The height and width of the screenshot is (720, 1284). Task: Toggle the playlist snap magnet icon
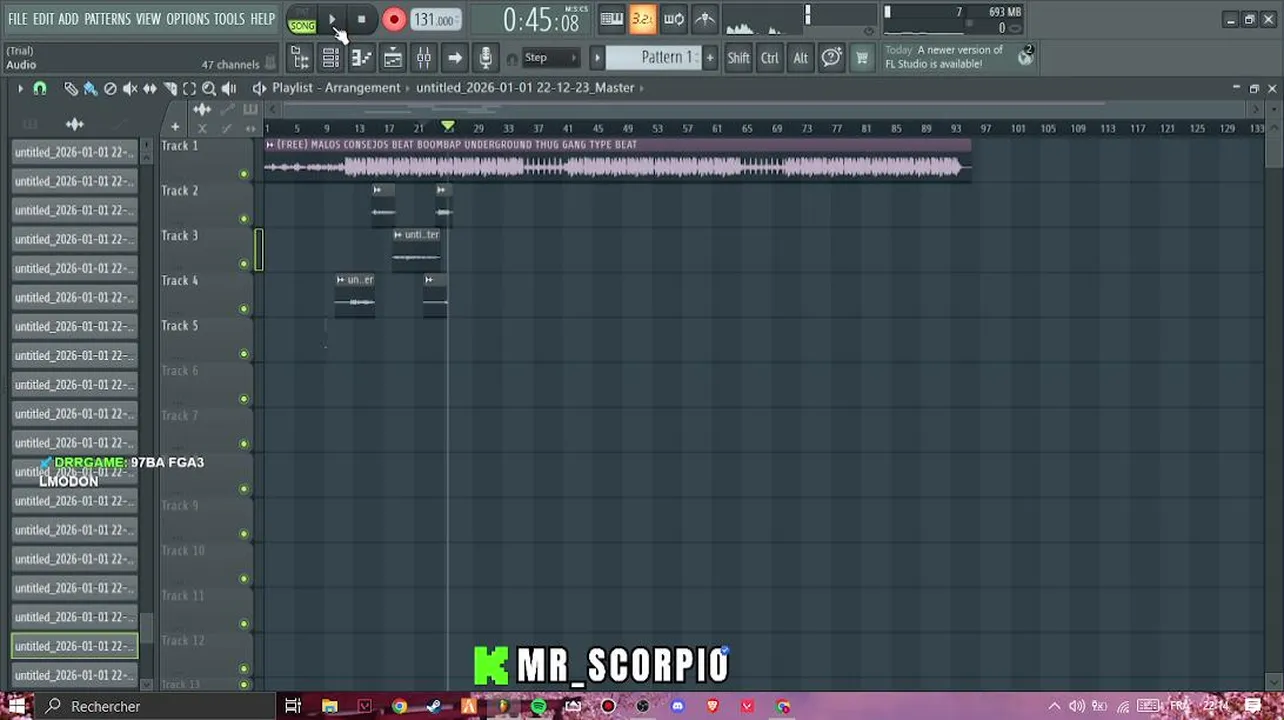[40, 88]
